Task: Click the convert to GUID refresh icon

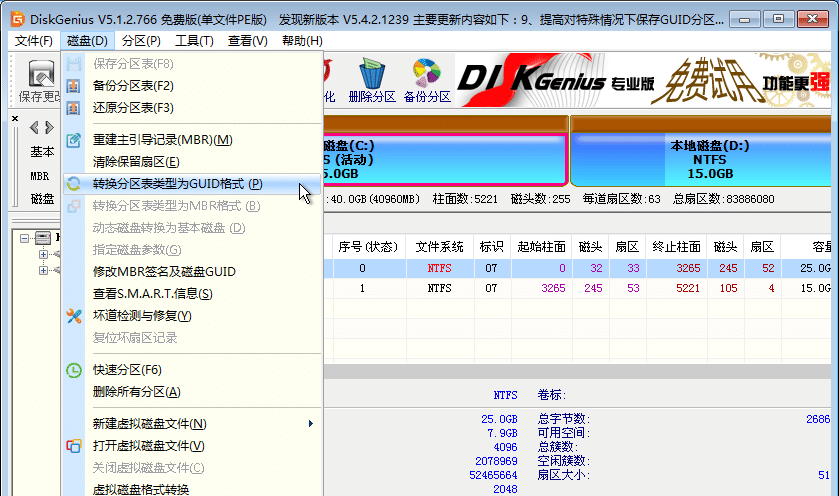Action: click(x=74, y=184)
